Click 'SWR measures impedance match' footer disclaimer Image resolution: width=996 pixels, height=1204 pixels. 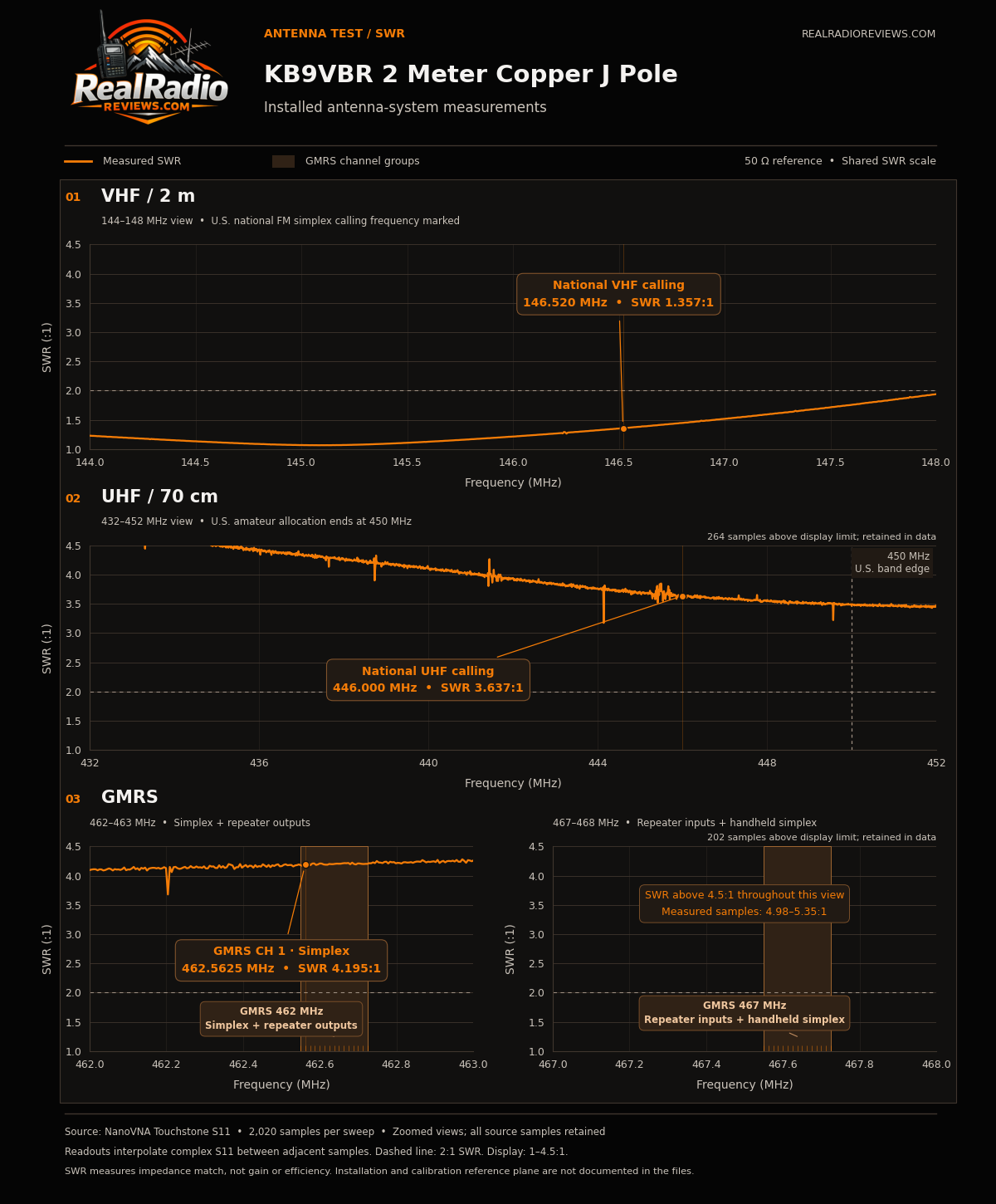click(379, 1172)
